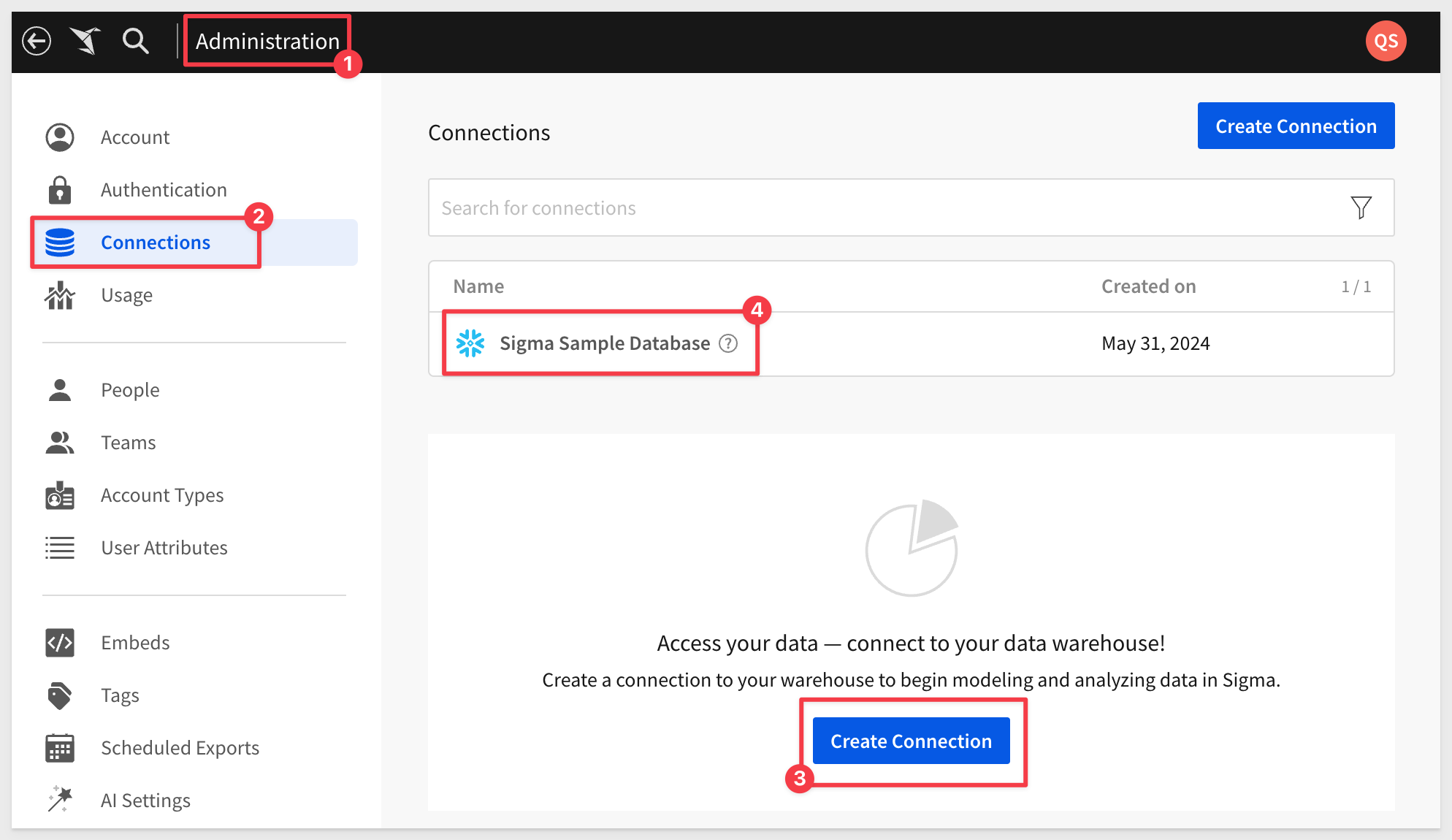
Task: Click the Scheduled Exports calendar icon
Action: [x=60, y=748]
